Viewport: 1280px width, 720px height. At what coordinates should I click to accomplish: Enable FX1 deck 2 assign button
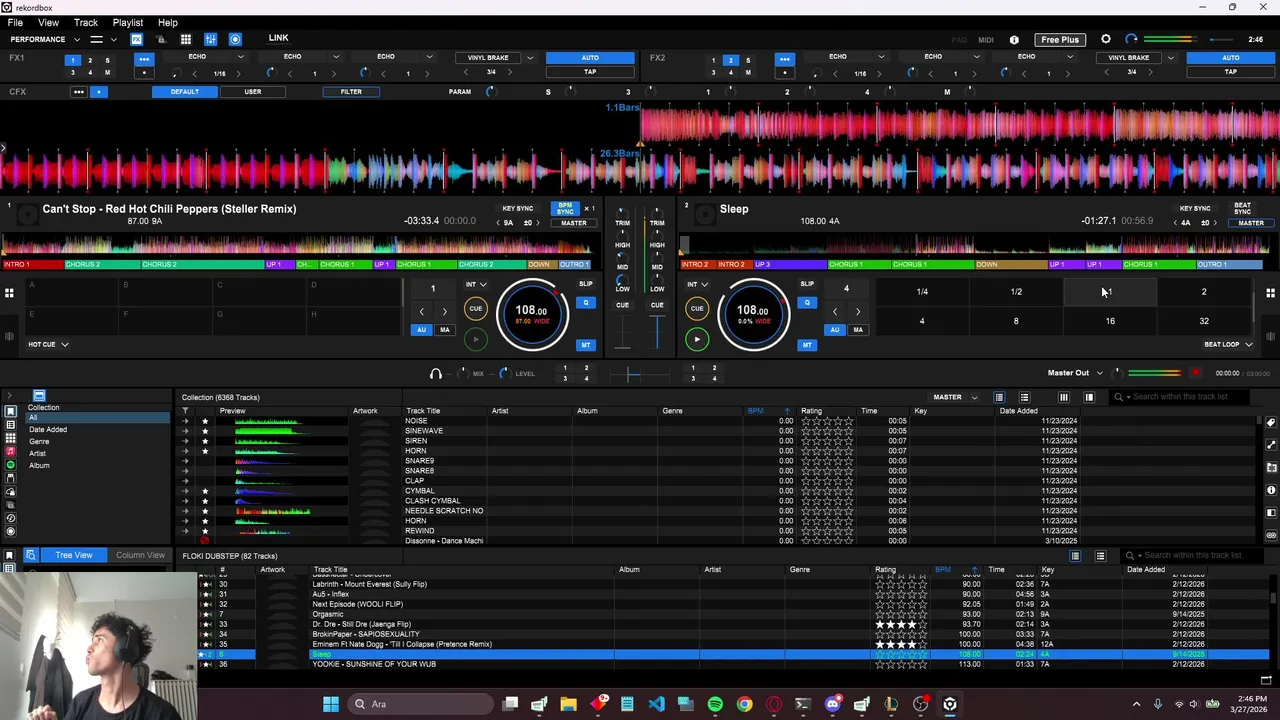90,60
